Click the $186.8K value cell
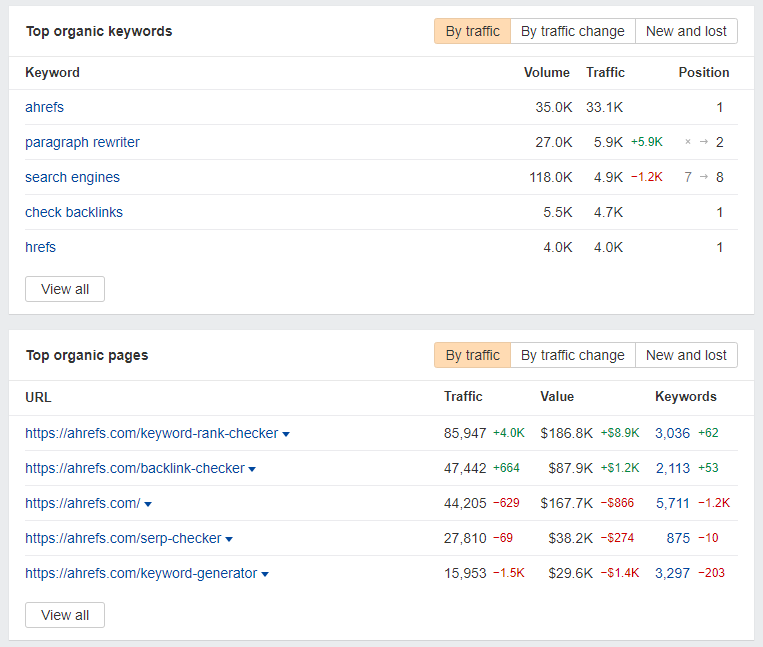 pos(566,433)
